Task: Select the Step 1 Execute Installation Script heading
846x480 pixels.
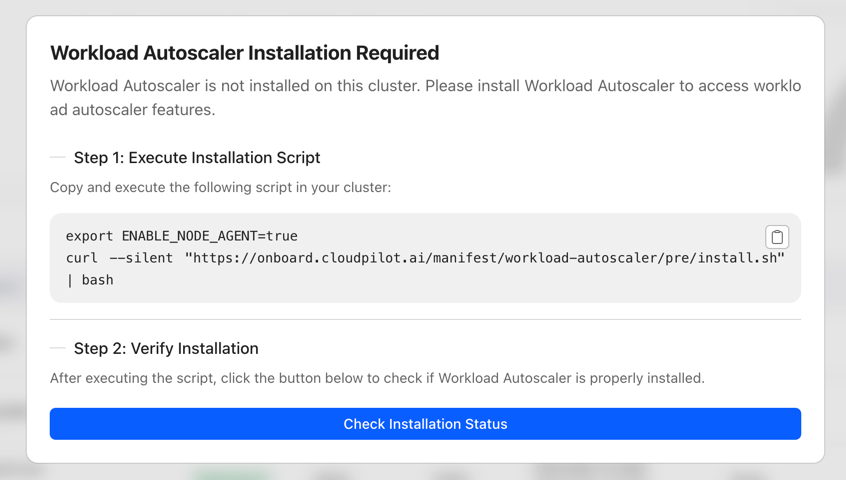Action: (197, 158)
